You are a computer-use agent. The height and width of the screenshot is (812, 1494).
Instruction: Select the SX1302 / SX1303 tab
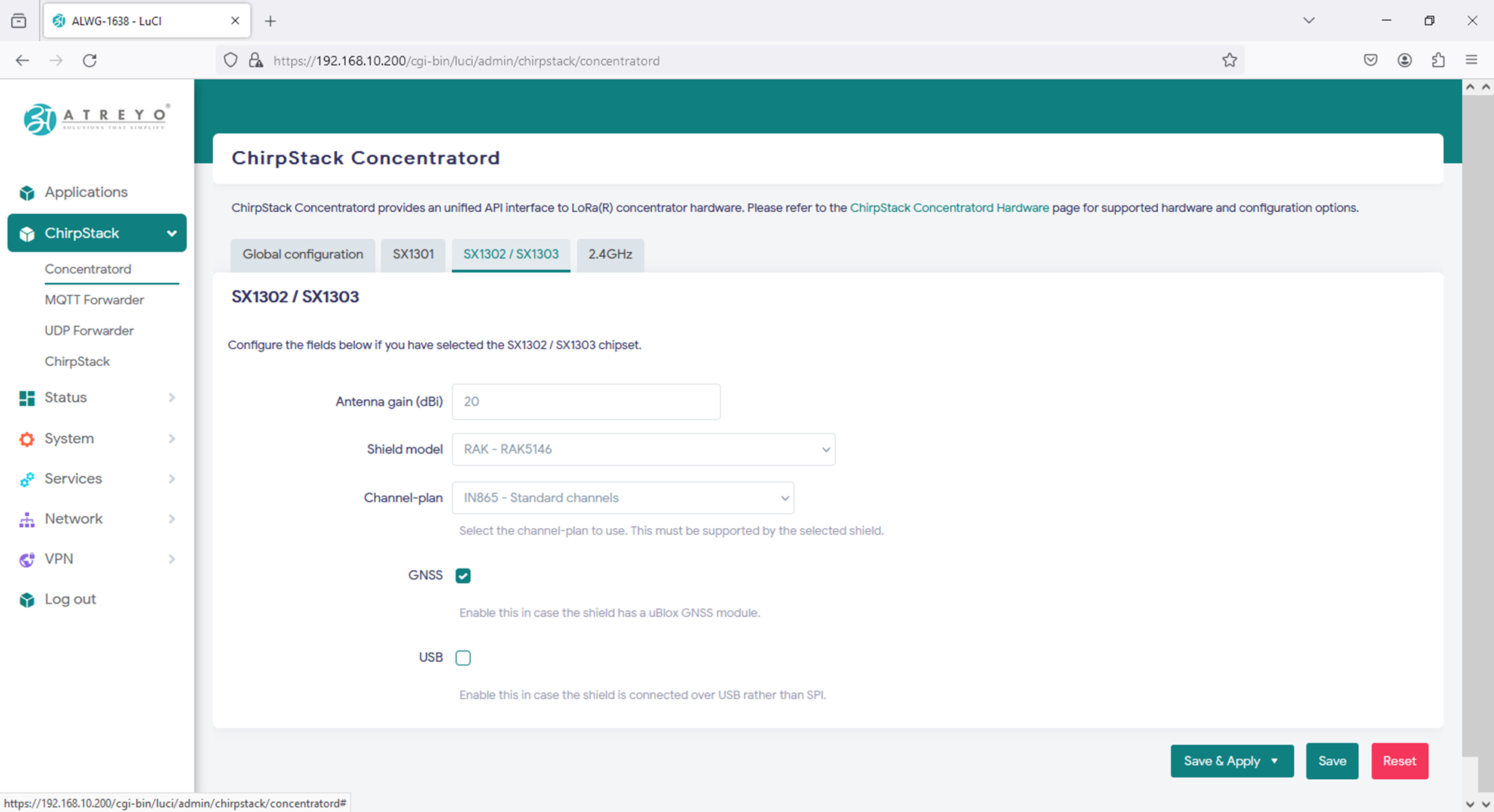click(511, 255)
